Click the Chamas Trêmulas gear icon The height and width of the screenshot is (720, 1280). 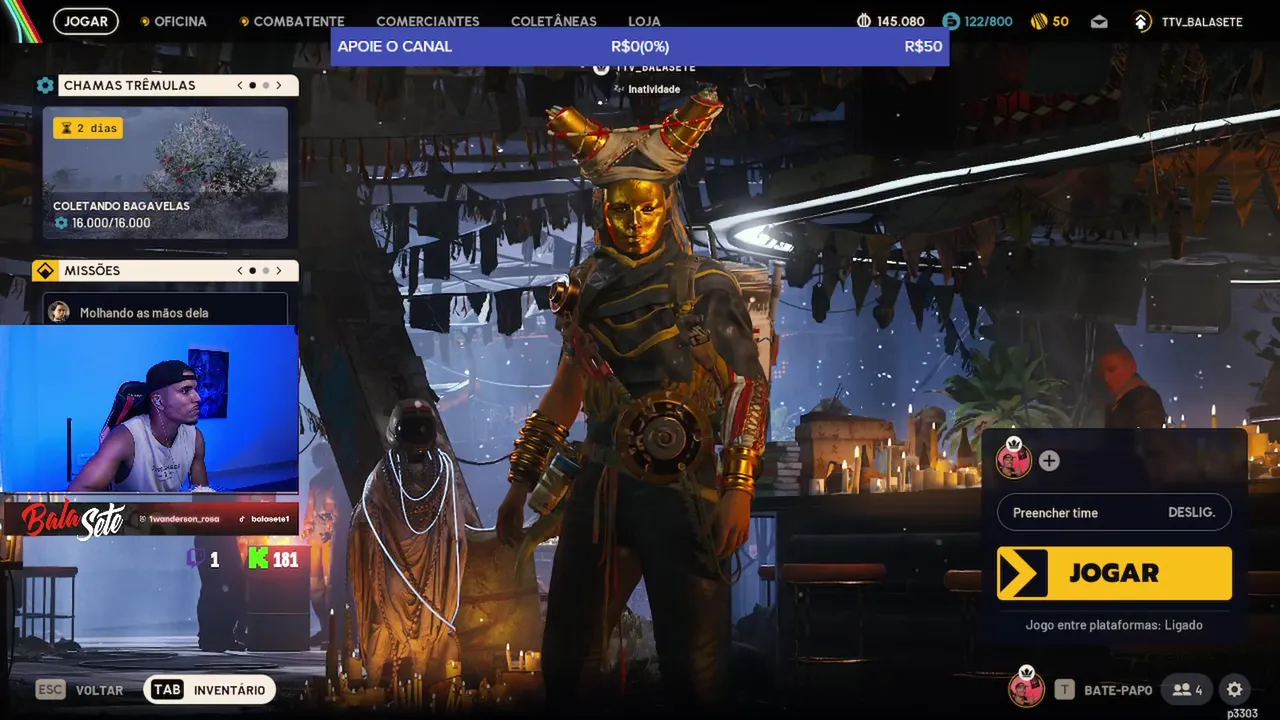45,85
